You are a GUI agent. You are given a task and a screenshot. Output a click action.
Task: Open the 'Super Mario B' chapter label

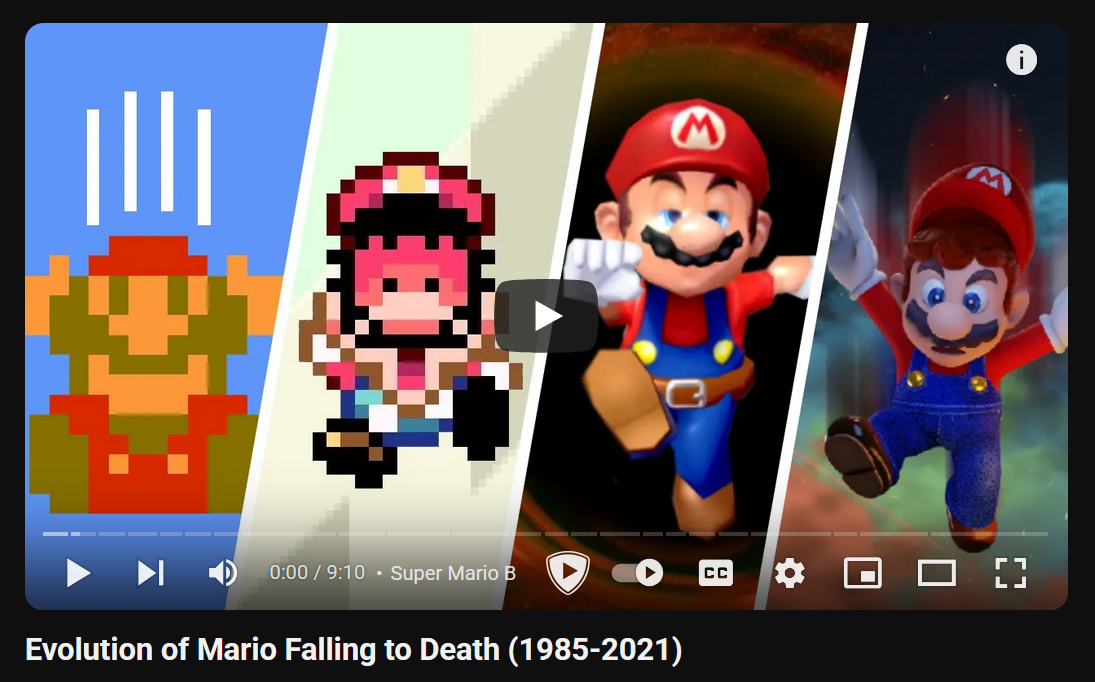(x=453, y=573)
